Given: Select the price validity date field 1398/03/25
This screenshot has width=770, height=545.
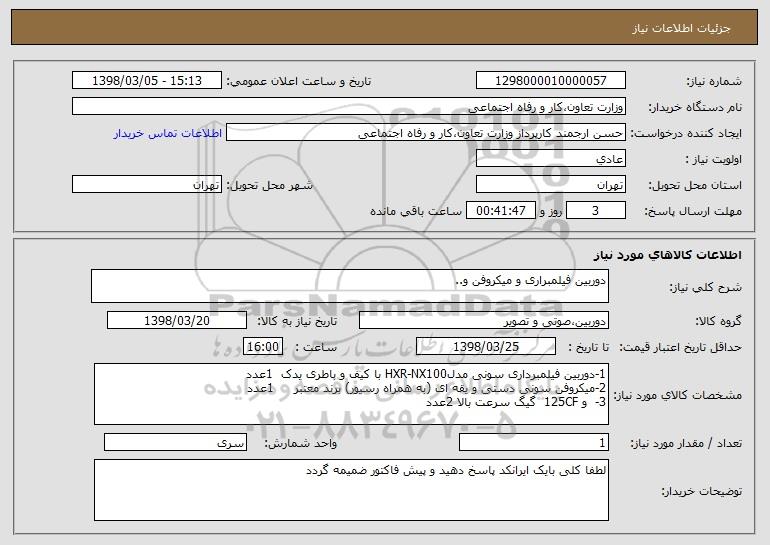Looking at the screenshot, I should (x=486, y=347).
